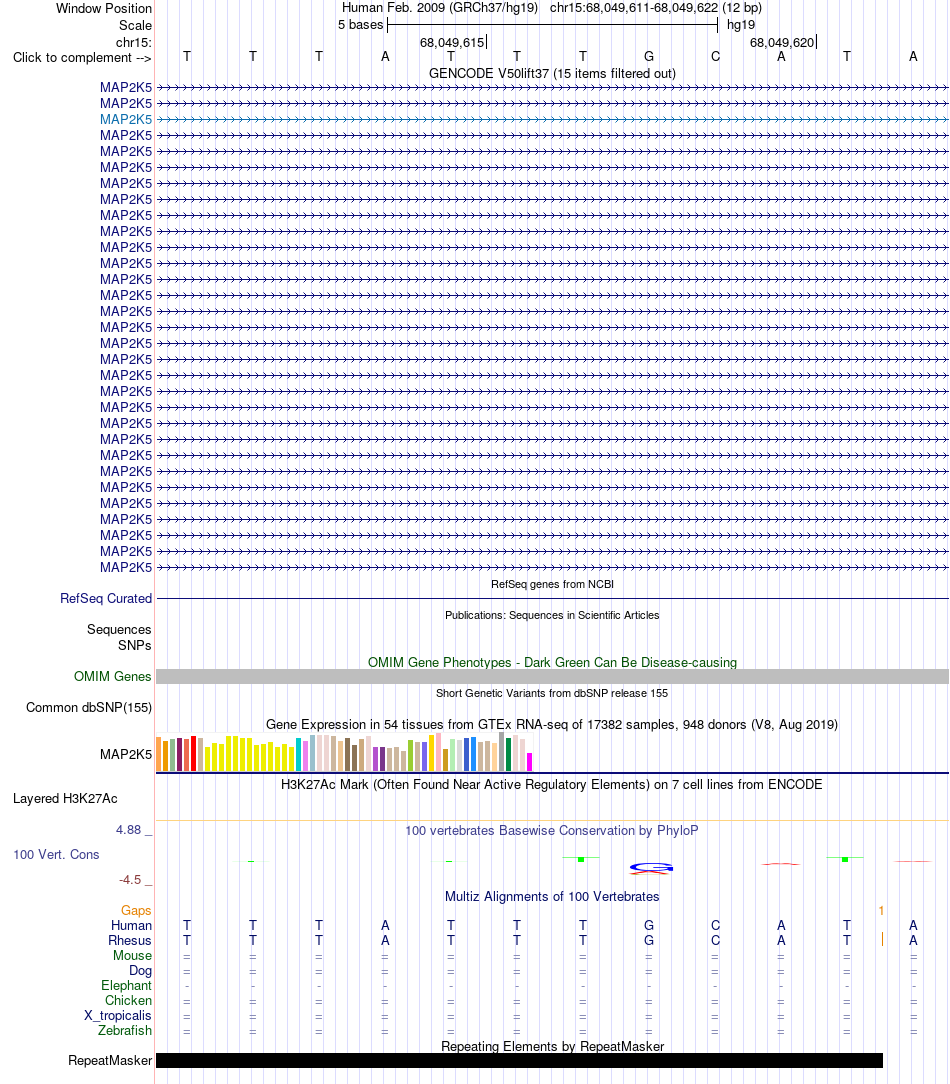Image resolution: width=950 pixels, height=1084 pixels.
Task: Open 'OMIM Gene Phenotypes' track title
Action: coord(552,662)
